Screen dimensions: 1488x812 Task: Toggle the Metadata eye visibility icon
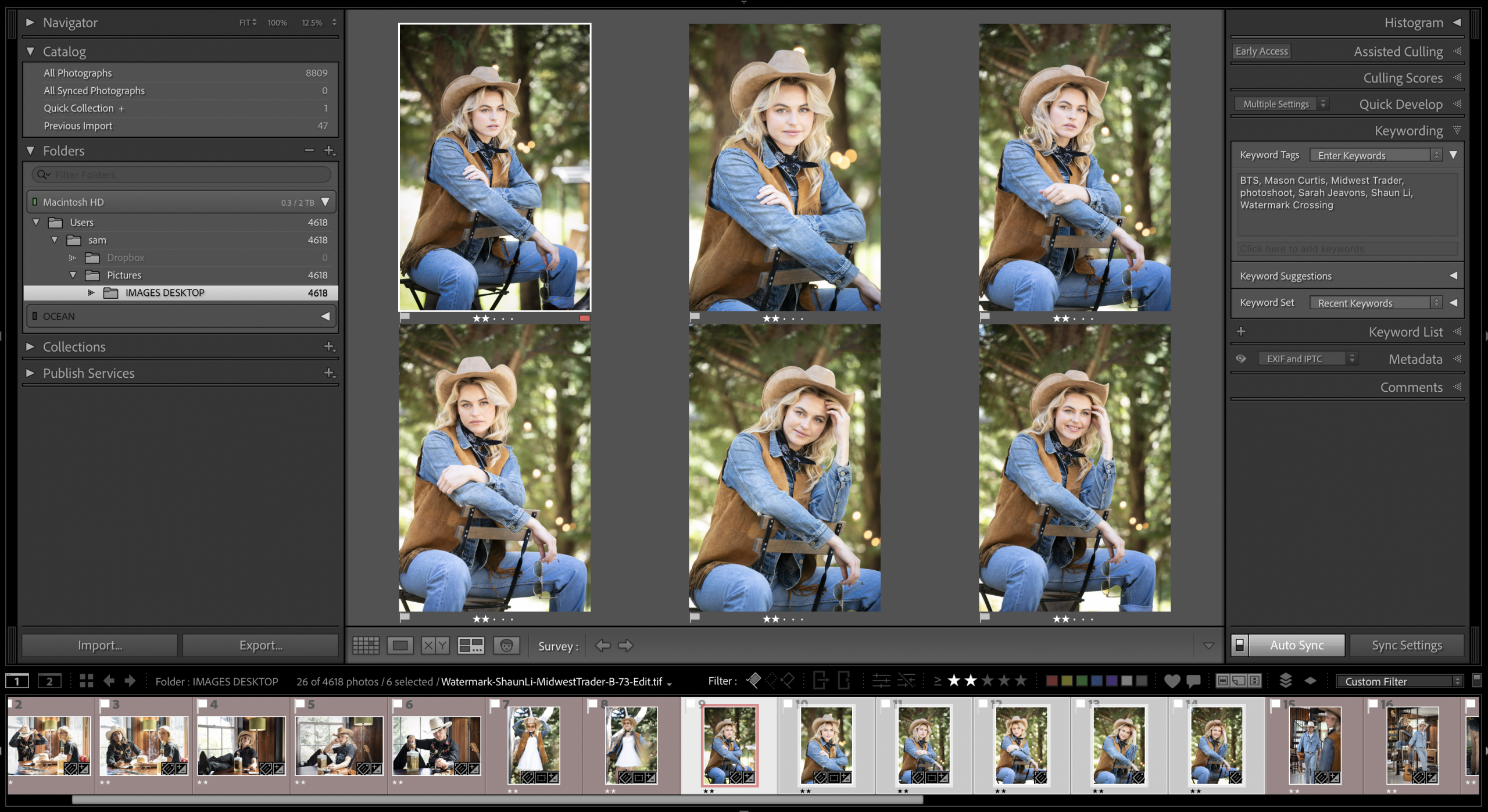[1241, 359]
